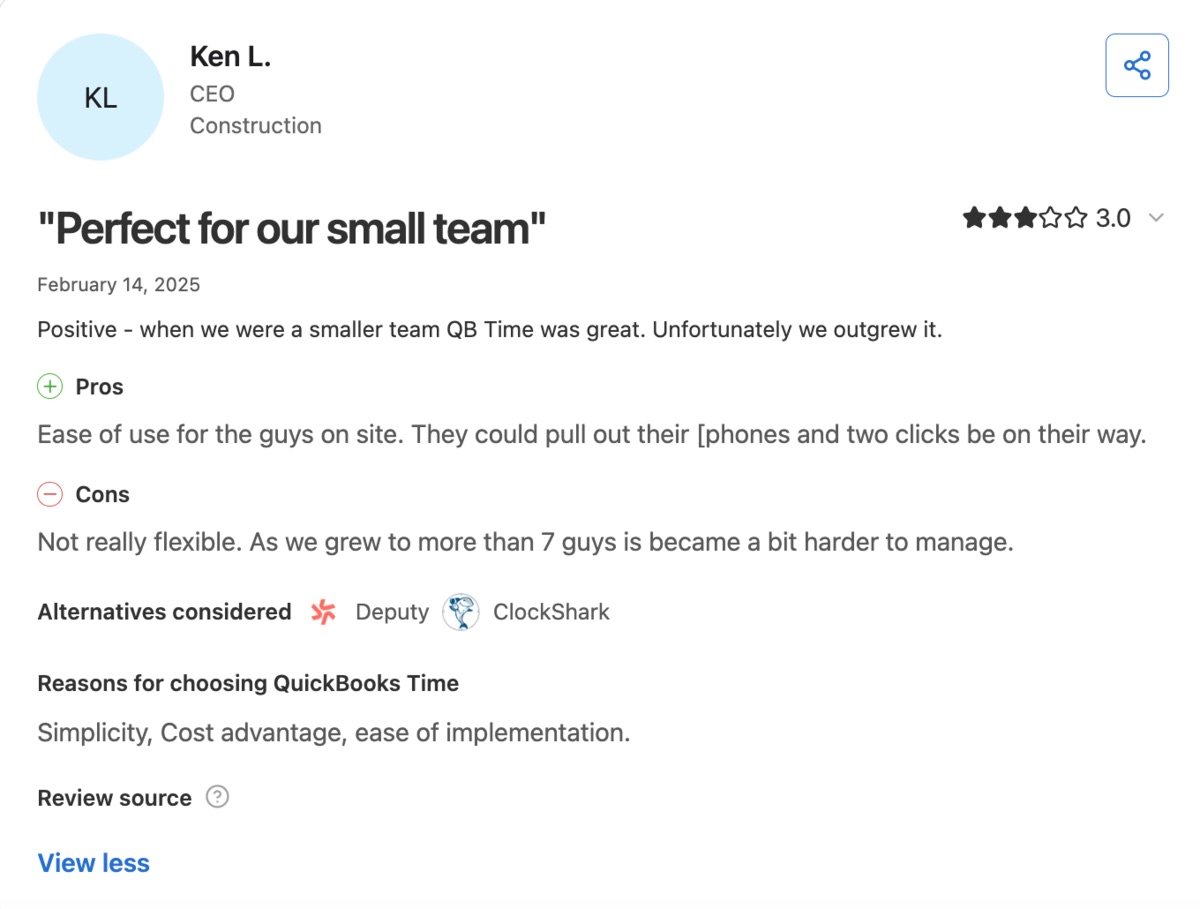The height and width of the screenshot is (909, 1200).
Task: Click the "Perfect for our small team" title
Action: pyautogui.click(x=292, y=229)
